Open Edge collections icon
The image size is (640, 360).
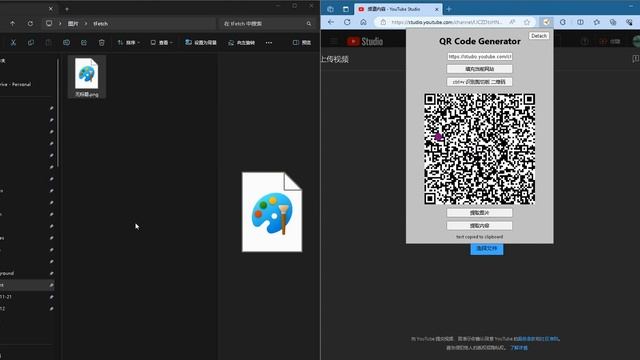(613, 22)
